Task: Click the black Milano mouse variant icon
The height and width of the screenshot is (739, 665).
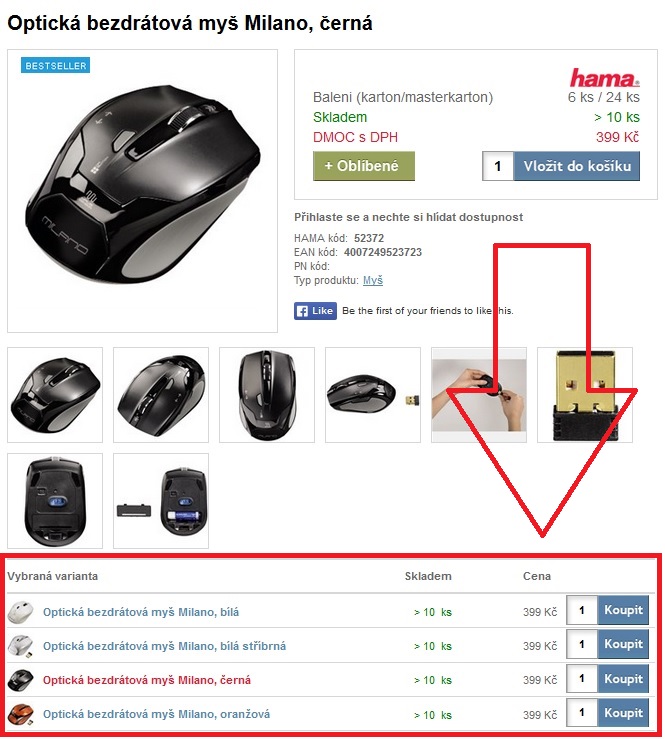Action: [x=20, y=680]
